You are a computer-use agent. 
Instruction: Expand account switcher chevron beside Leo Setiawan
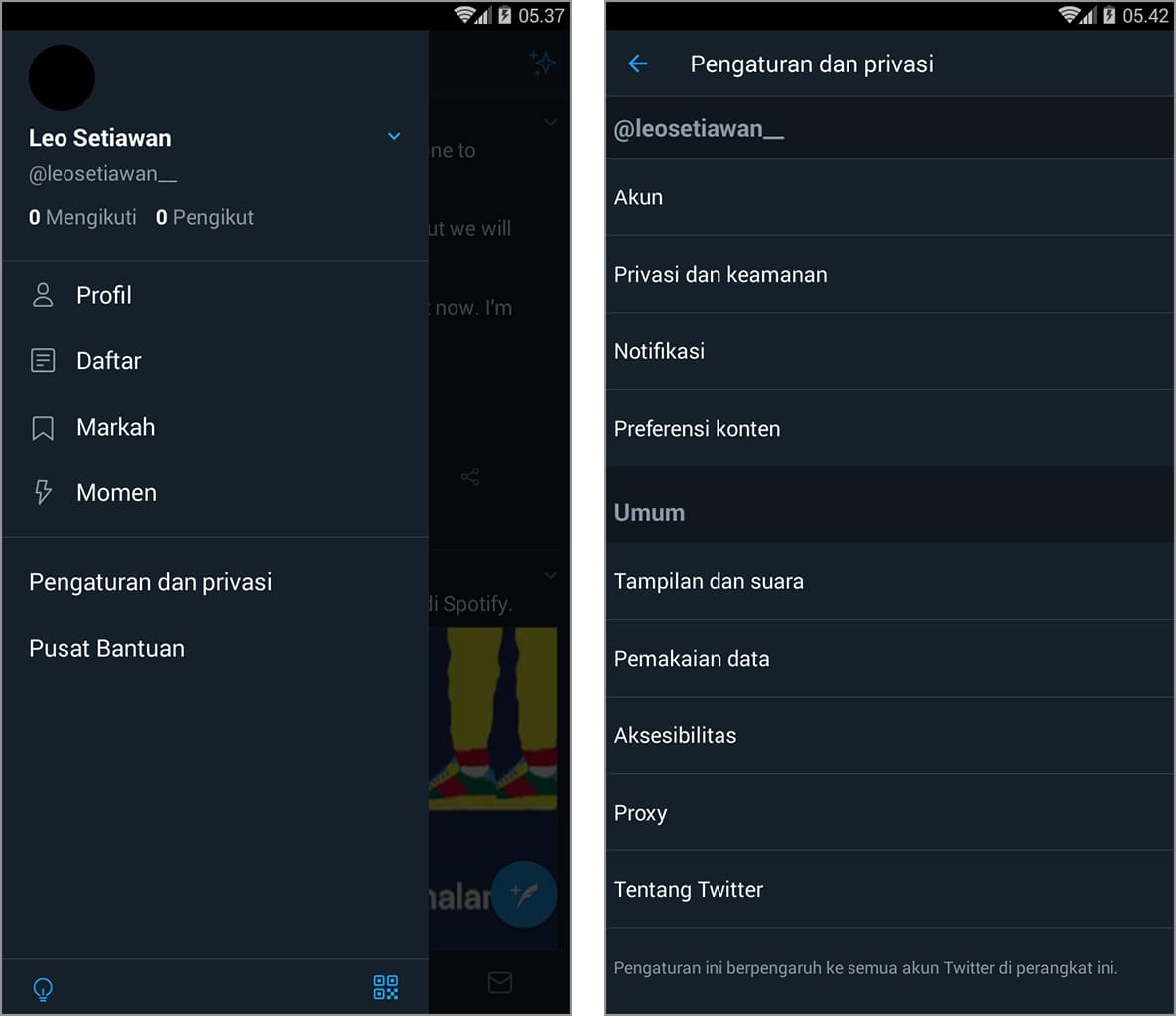pyautogui.click(x=394, y=137)
